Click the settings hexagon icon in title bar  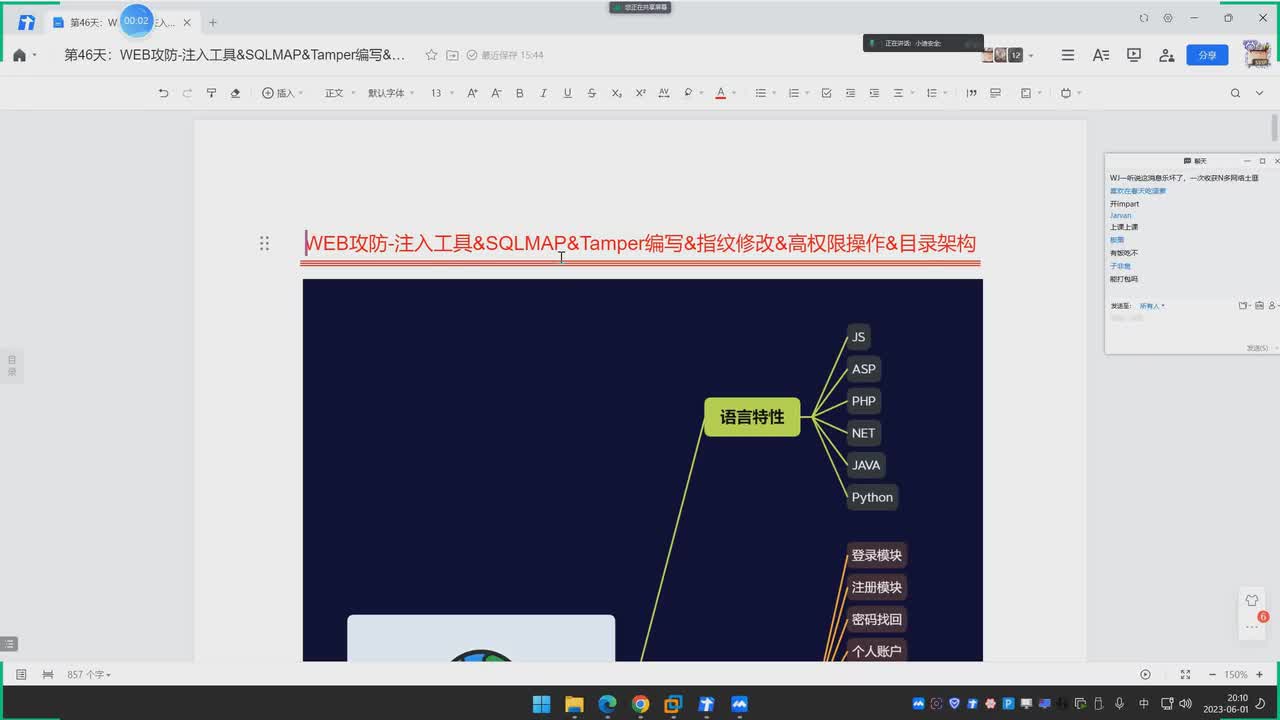[x=1168, y=18]
